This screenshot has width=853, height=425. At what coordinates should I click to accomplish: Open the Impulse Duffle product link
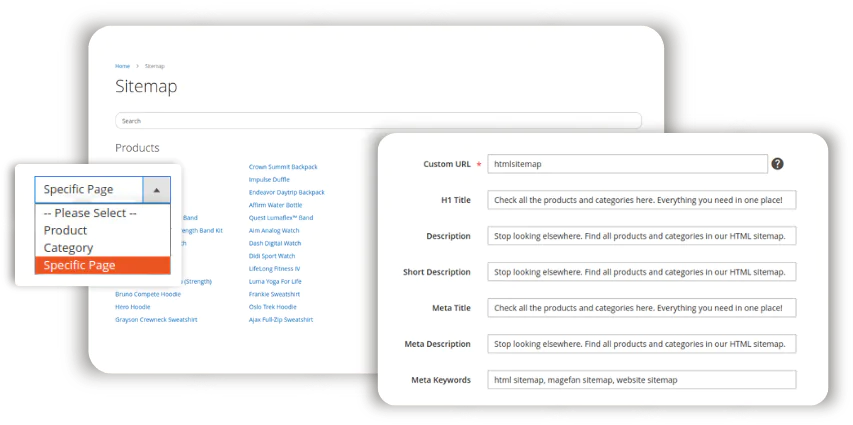(x=269, y=179)
